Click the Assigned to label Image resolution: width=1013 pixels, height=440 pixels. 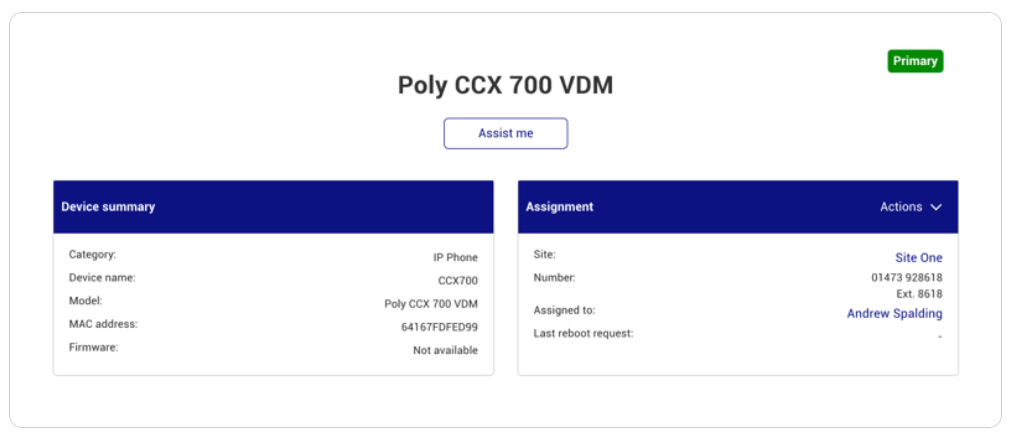[565, 310]
